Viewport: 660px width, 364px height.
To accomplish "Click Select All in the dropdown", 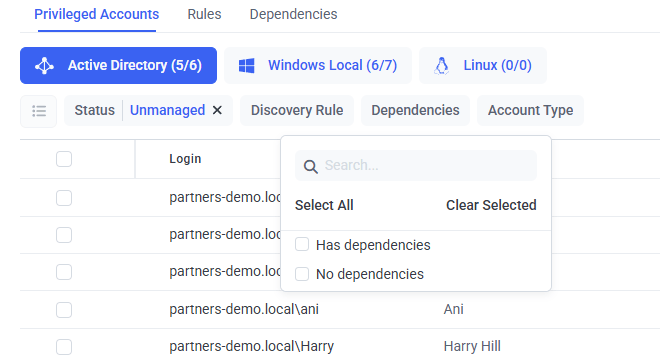I will 324,205.
